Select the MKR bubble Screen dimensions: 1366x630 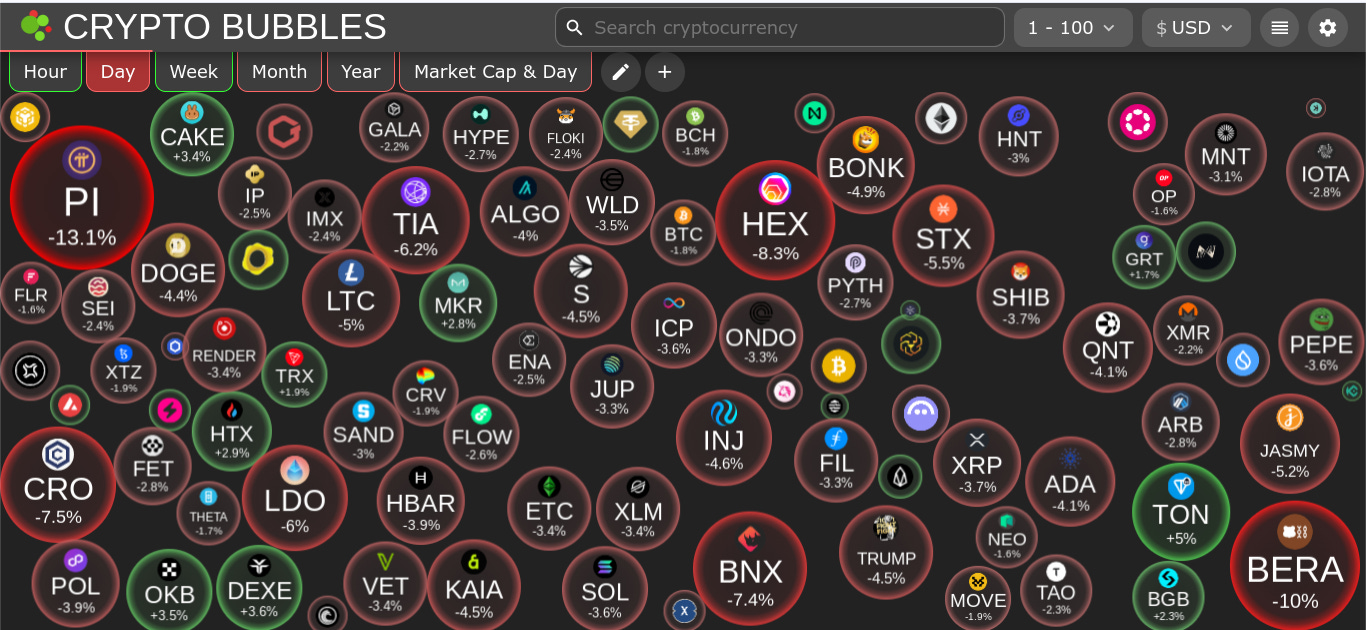point(458,303)
